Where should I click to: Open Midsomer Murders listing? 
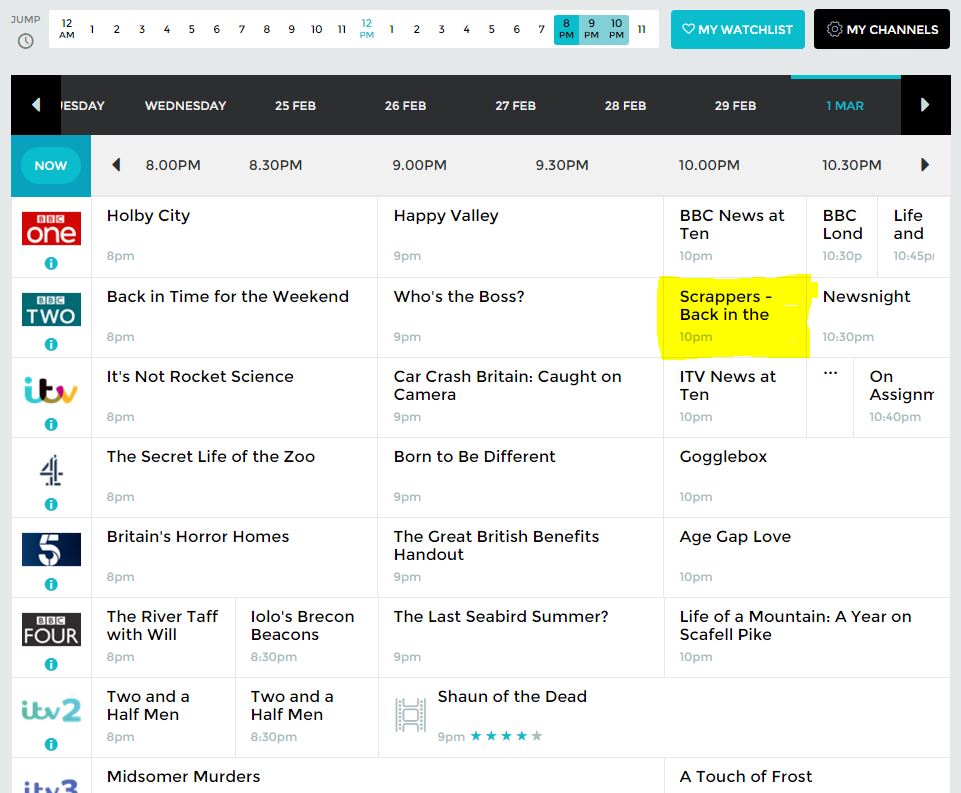point(378,776)
